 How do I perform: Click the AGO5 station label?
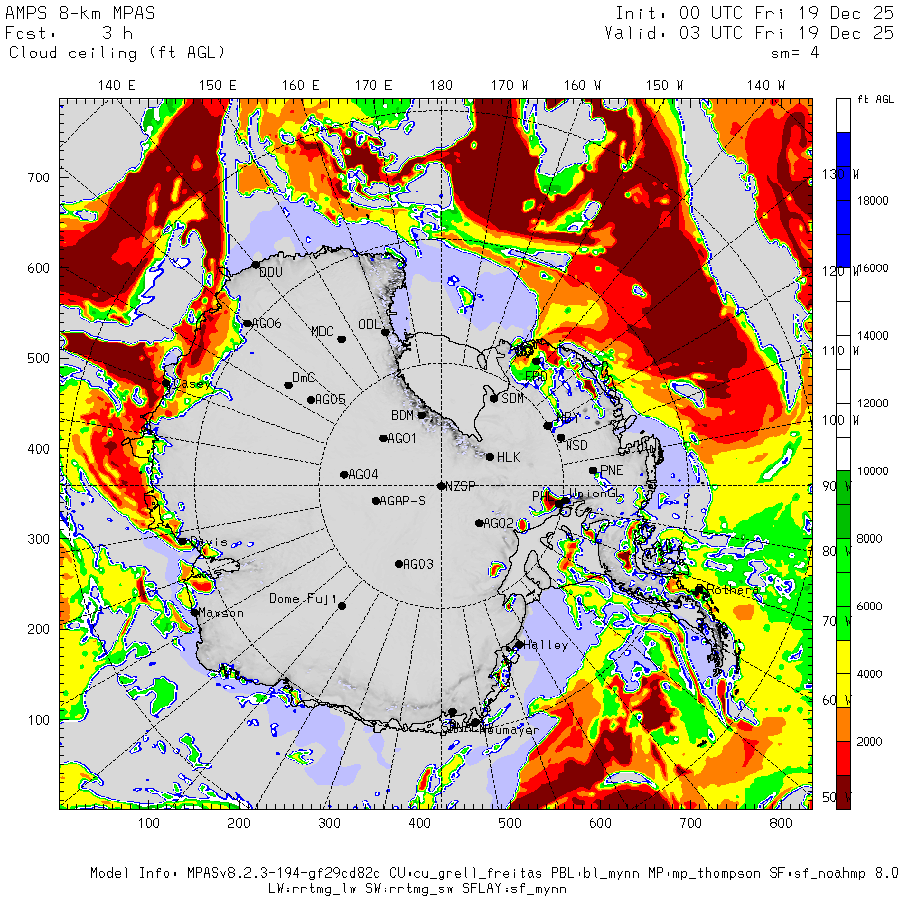(x=330, y=399)
